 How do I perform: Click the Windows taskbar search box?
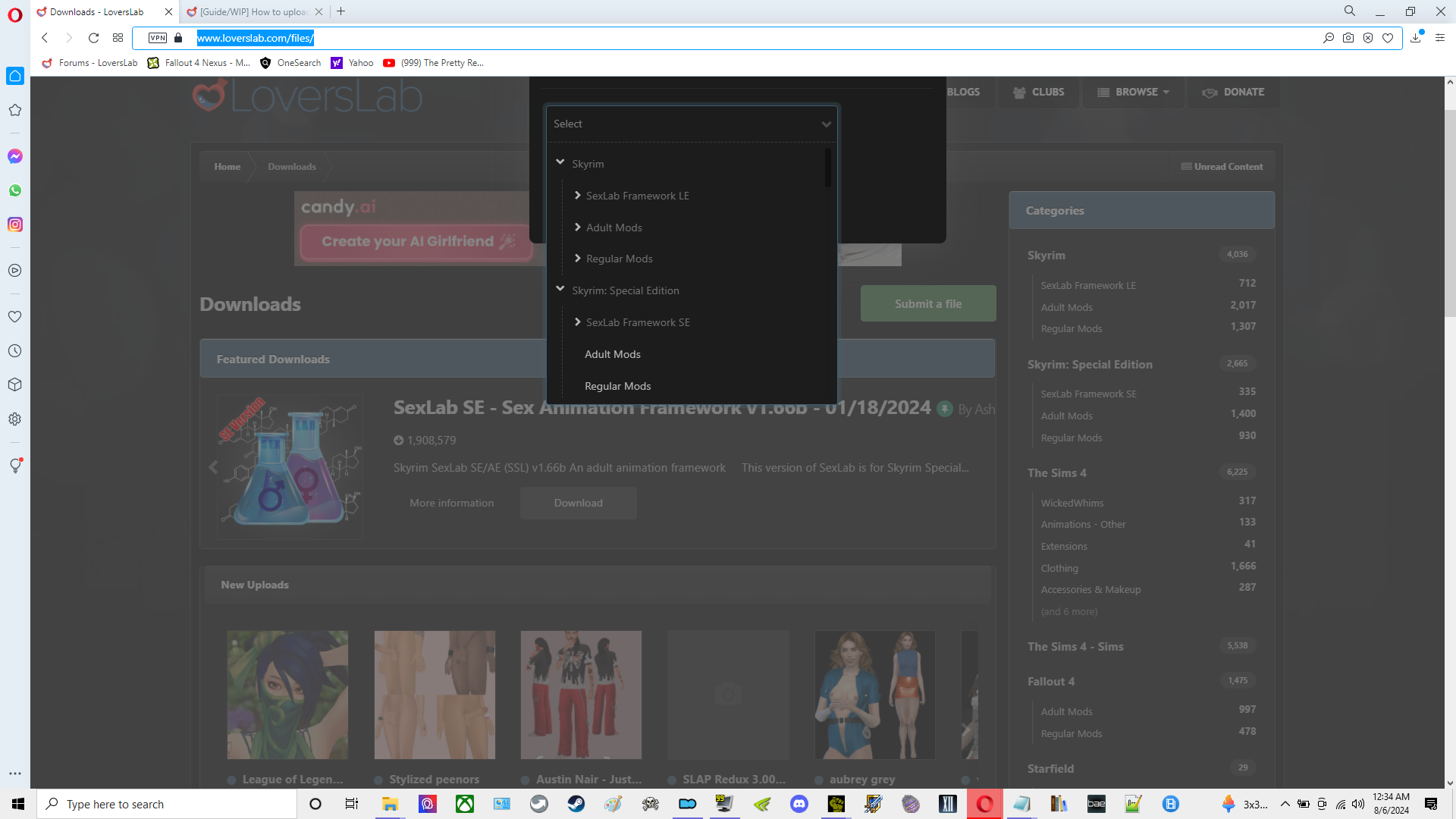pos(167,804)
